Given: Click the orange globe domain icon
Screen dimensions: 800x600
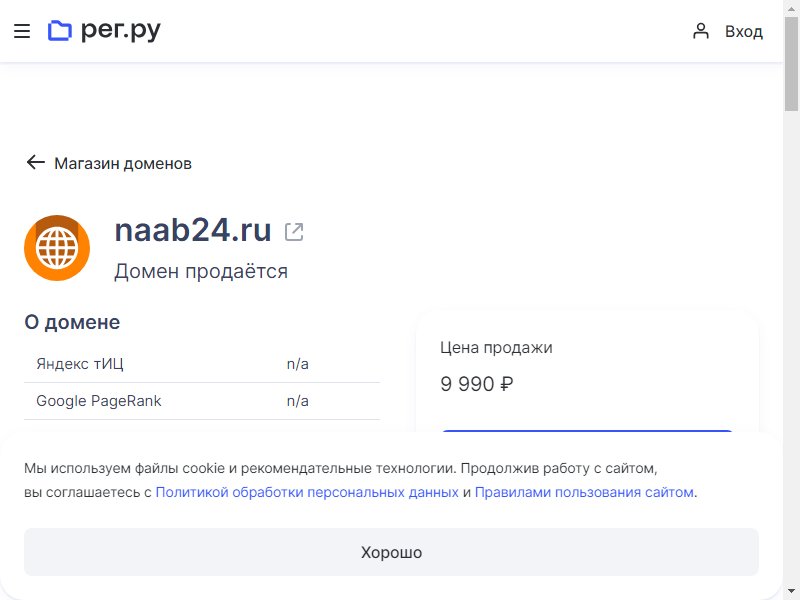Looking at the screenshot, I should [57, 248].
